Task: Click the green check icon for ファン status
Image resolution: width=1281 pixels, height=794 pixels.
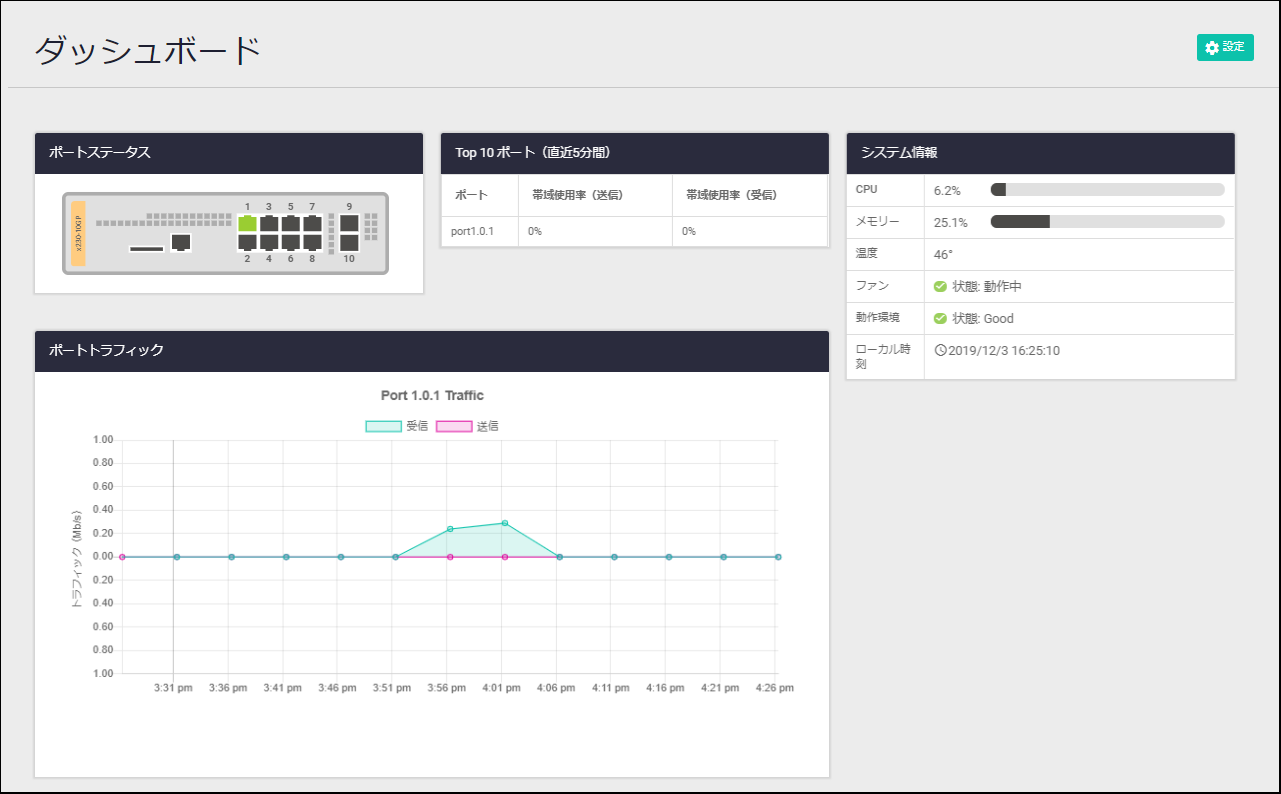Action: 940,287
